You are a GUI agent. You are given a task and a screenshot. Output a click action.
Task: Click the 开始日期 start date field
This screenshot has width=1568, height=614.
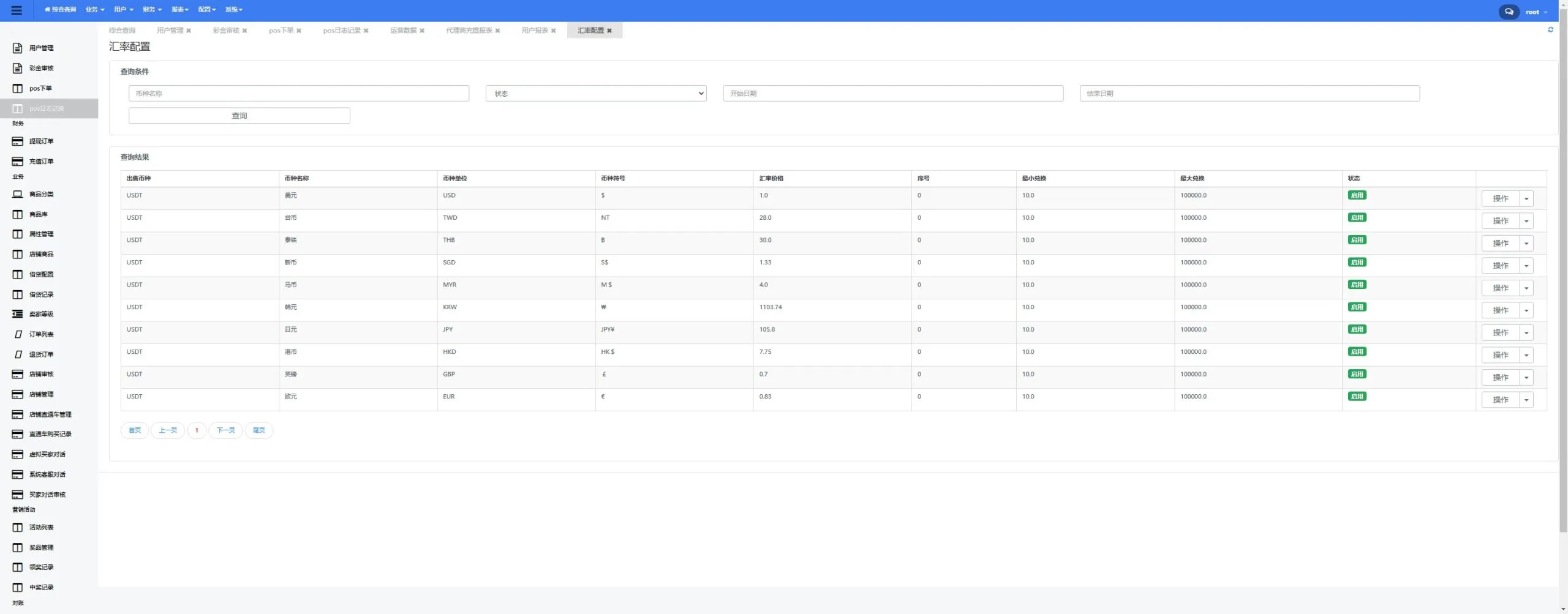pyautogui.click(x=893, y=93)
